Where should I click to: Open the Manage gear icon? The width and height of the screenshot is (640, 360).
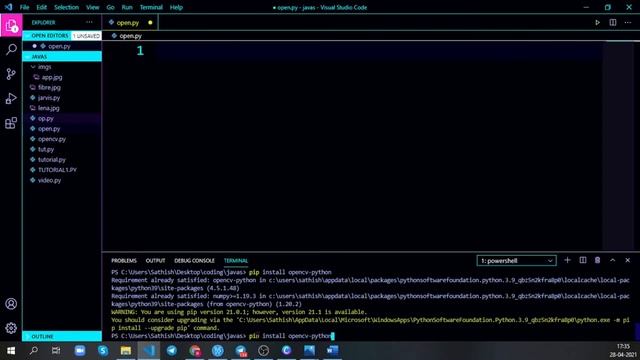[x=11, y=328]
